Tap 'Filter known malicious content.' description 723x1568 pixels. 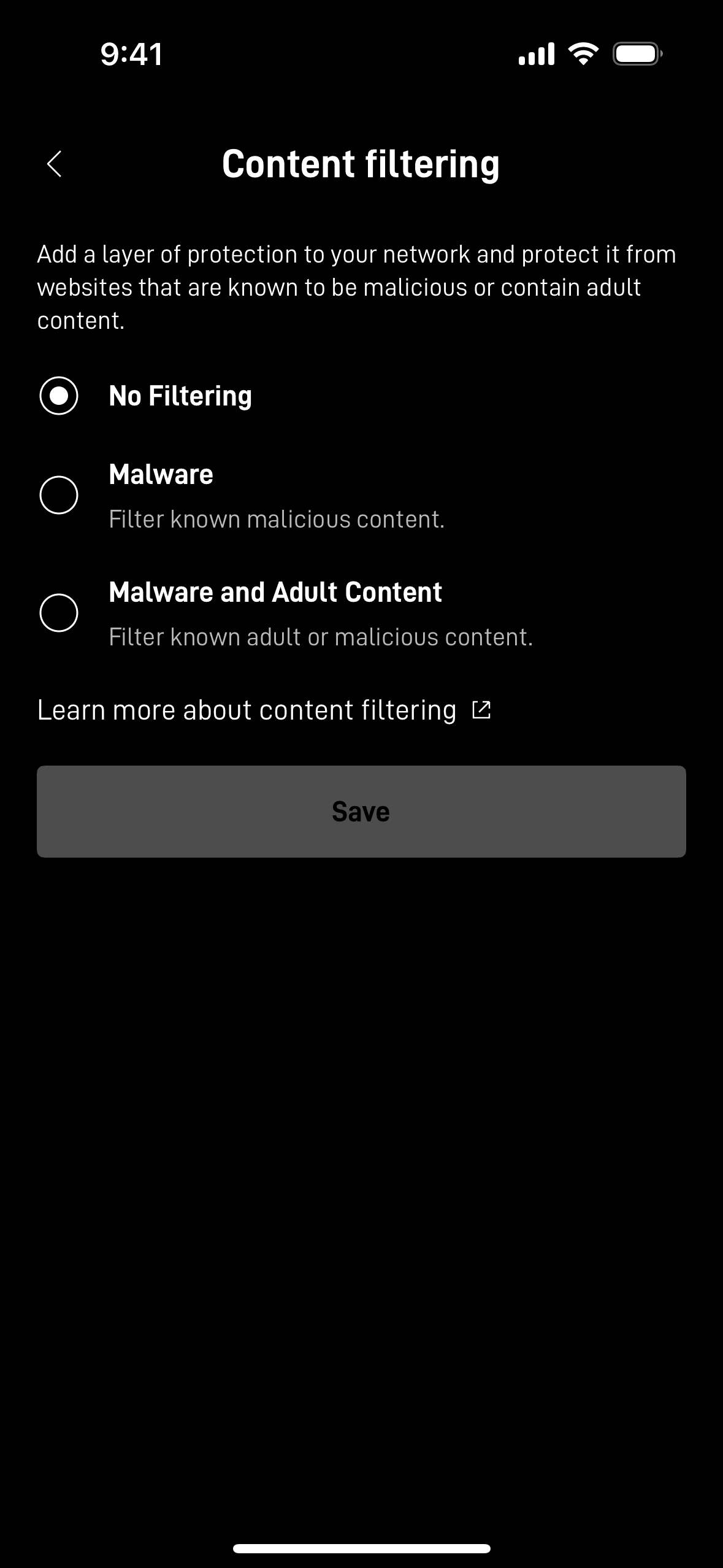277,519
